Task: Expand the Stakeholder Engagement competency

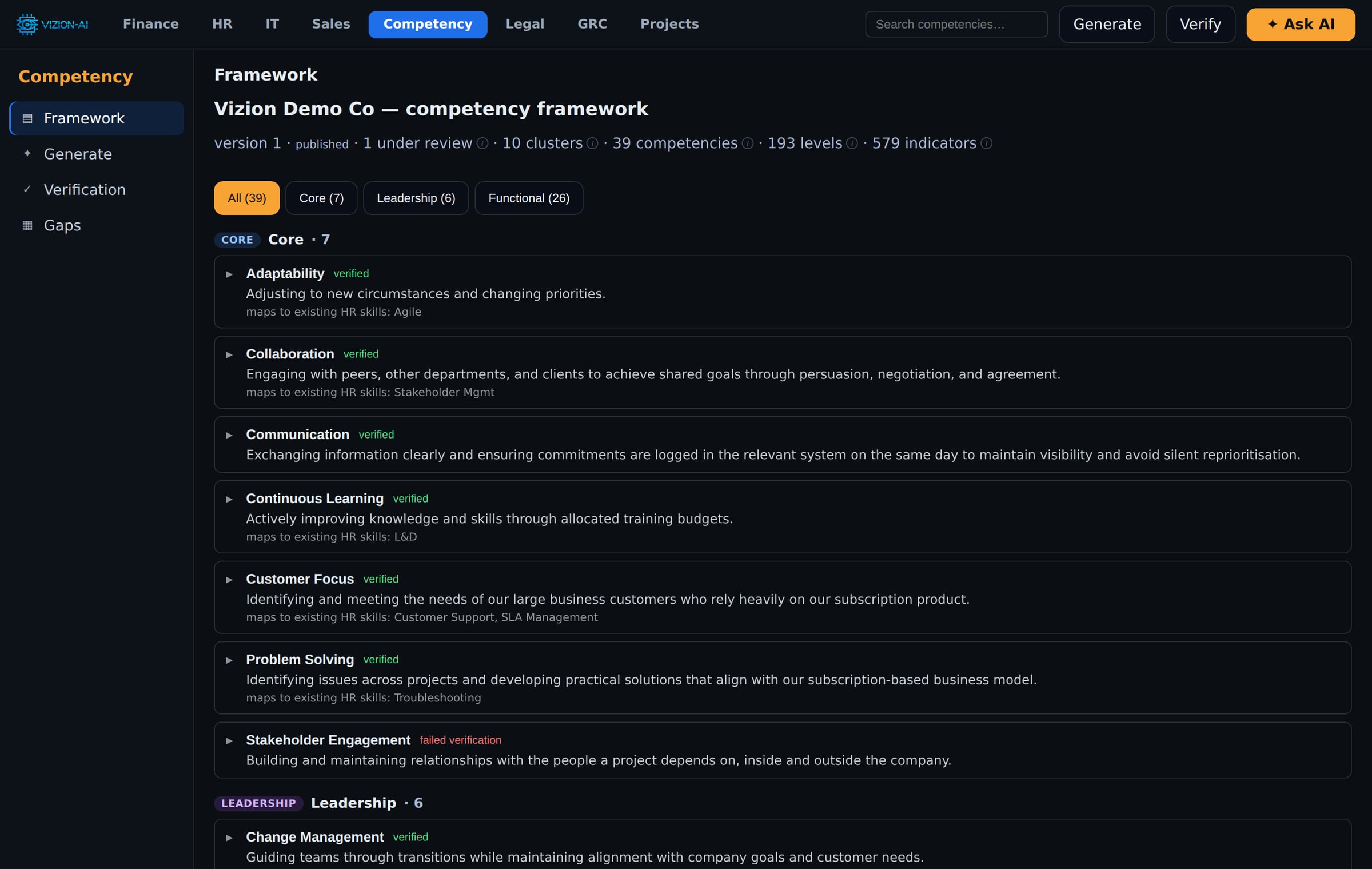Action: (229, 741)
